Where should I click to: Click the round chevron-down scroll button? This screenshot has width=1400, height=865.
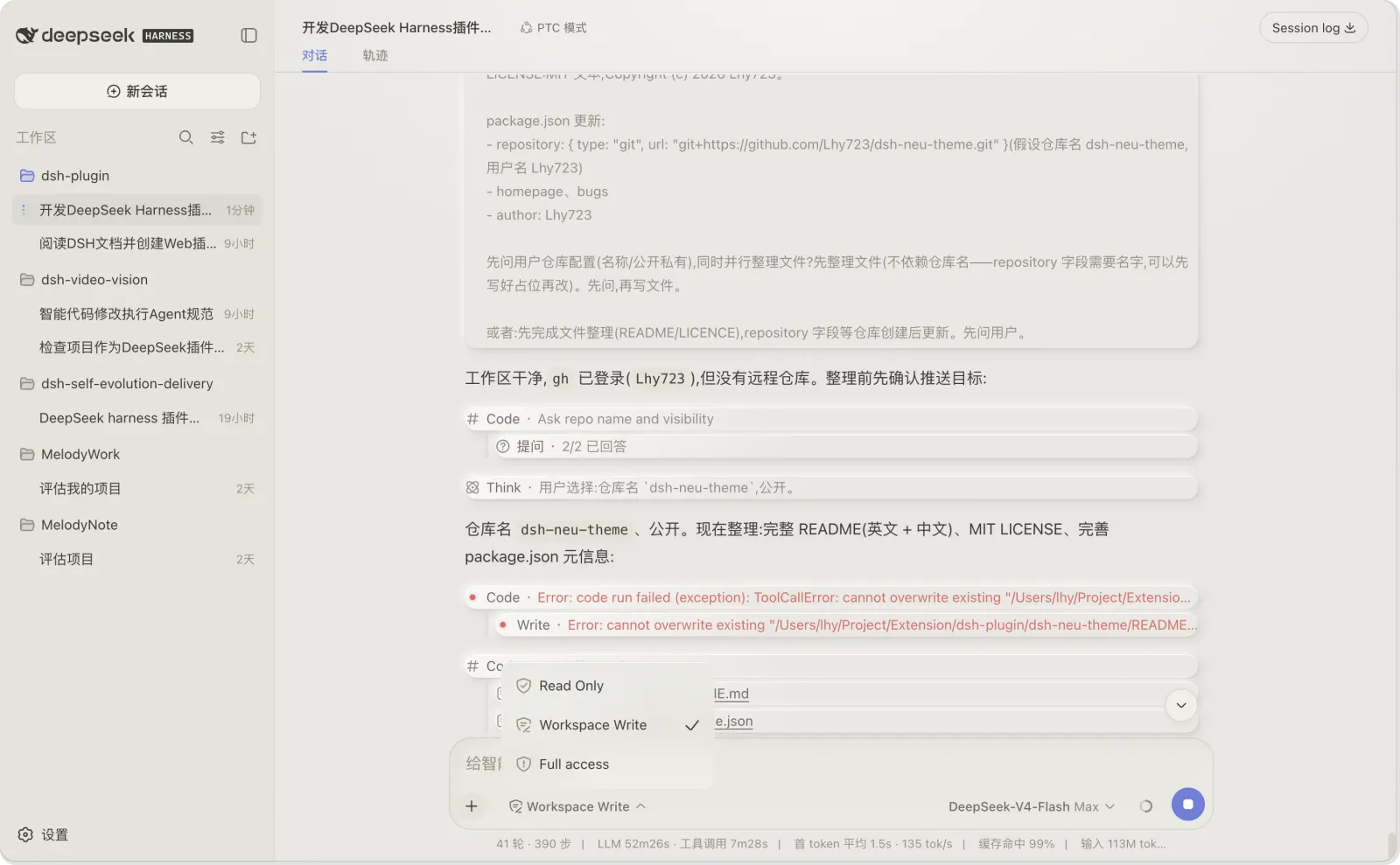[x=1181, y=705]
